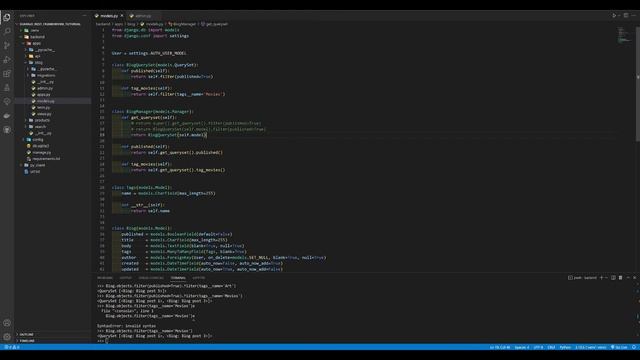This screenshot has width=640, height=360.
Task: Open the Source Control view
Action: [7, 45]
